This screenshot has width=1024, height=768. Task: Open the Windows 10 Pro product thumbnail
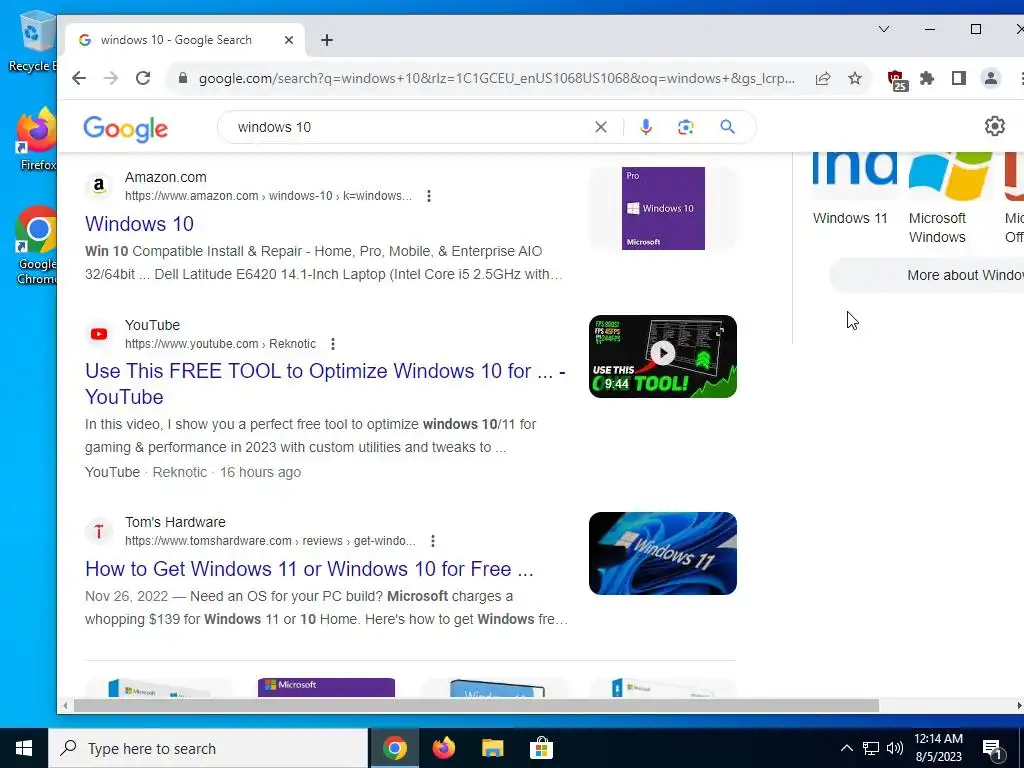point(663,208)
